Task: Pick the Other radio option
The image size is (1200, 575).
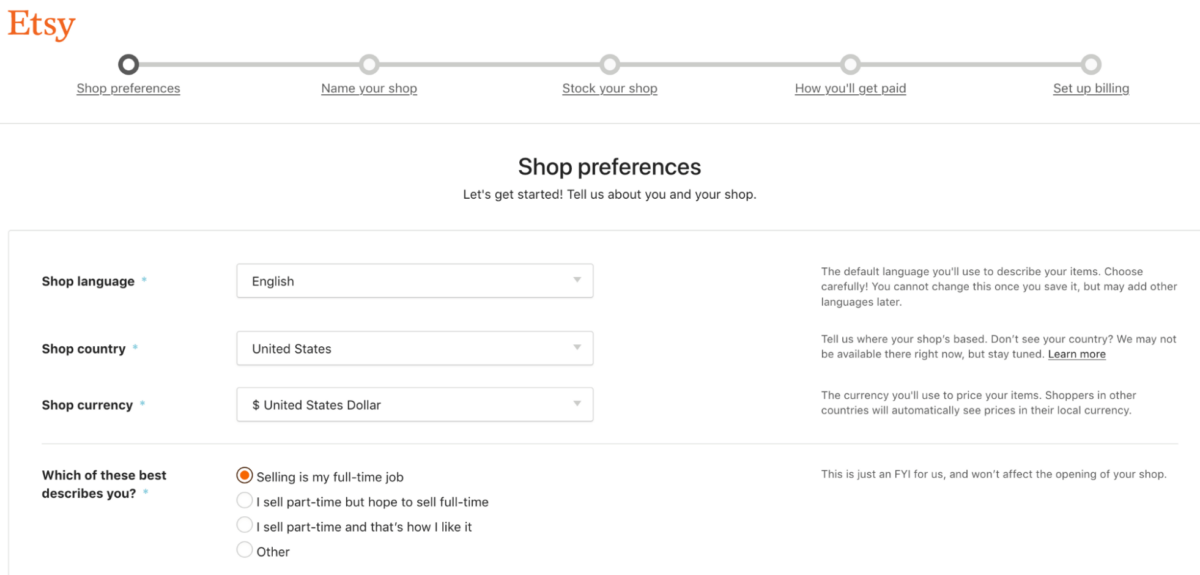Action: point(245,550)
